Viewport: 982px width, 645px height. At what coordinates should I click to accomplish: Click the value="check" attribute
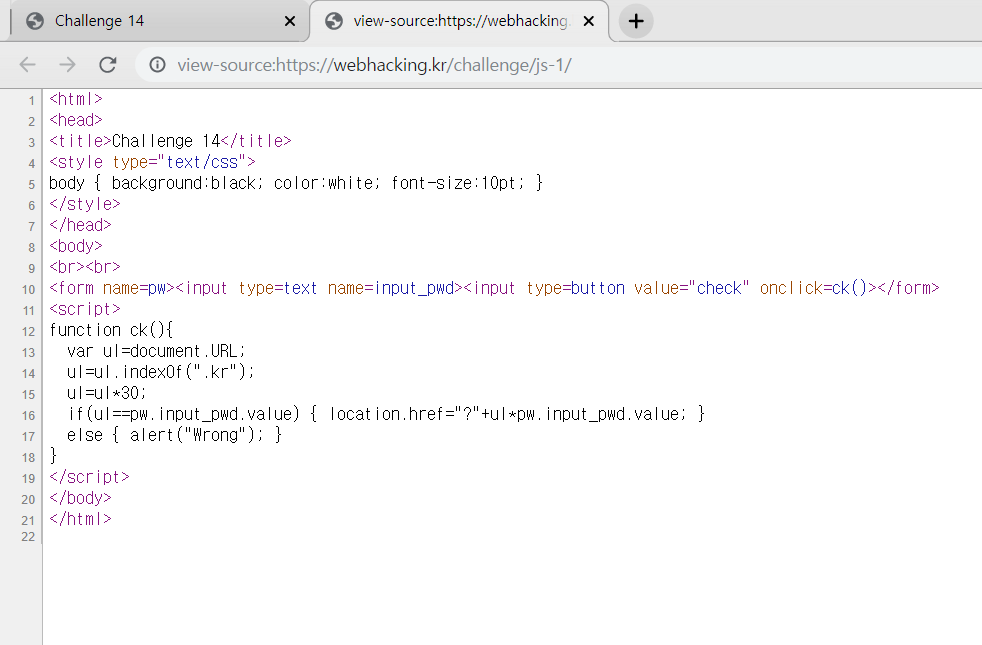click(691, 288)
